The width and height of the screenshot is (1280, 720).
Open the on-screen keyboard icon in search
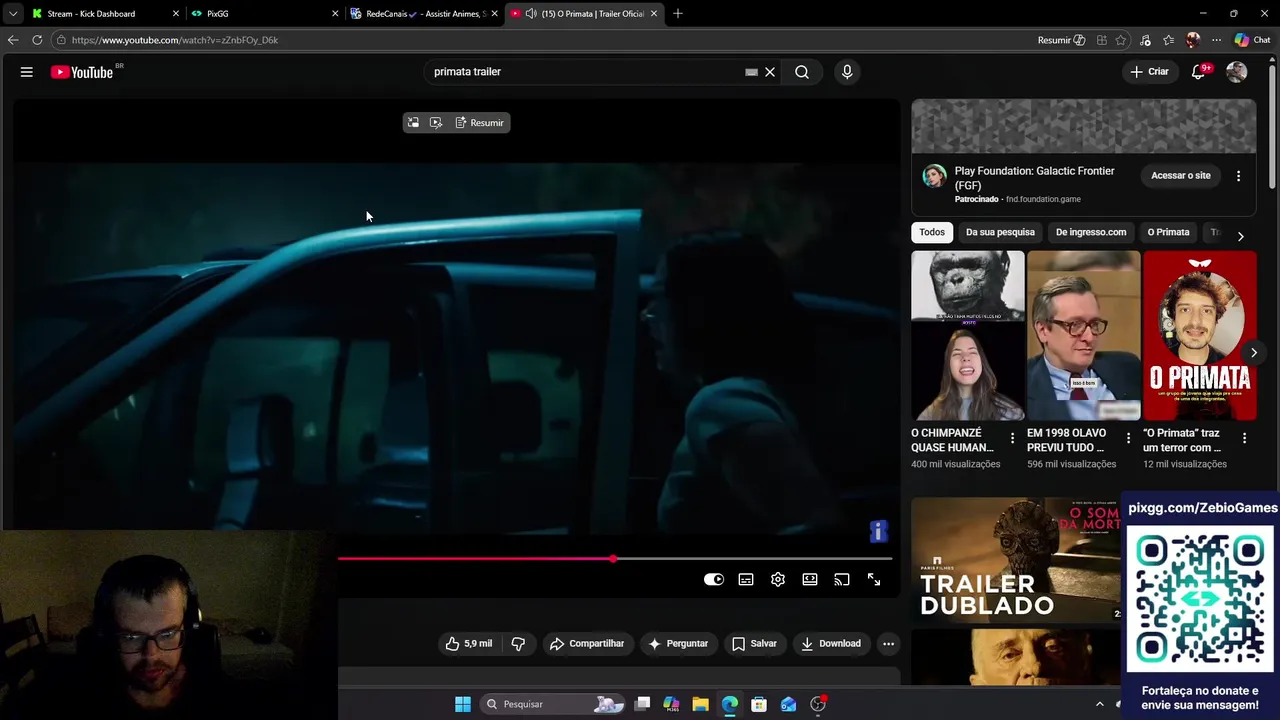point(751,72)
